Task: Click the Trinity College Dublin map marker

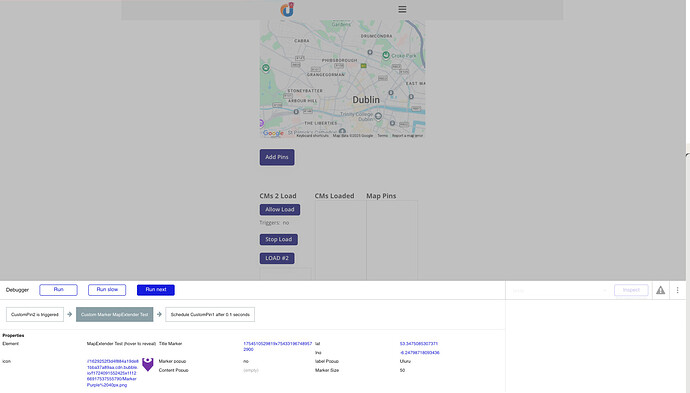Action: tap(378, 116)
